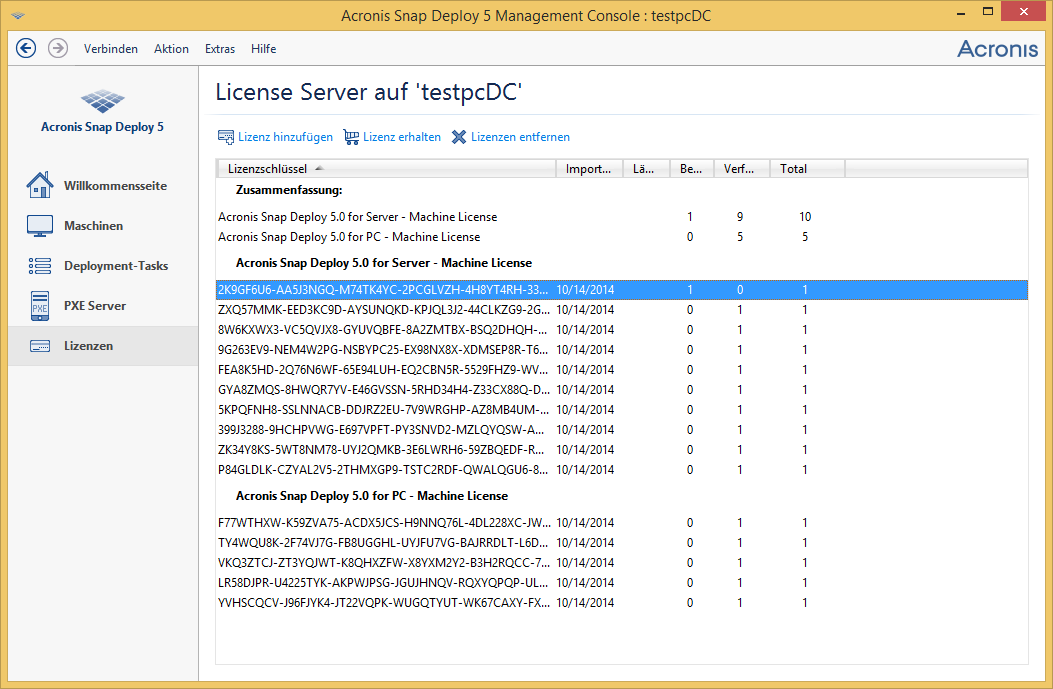Select license key 399J3288-9HCHPVWG

tap(621, 430)
